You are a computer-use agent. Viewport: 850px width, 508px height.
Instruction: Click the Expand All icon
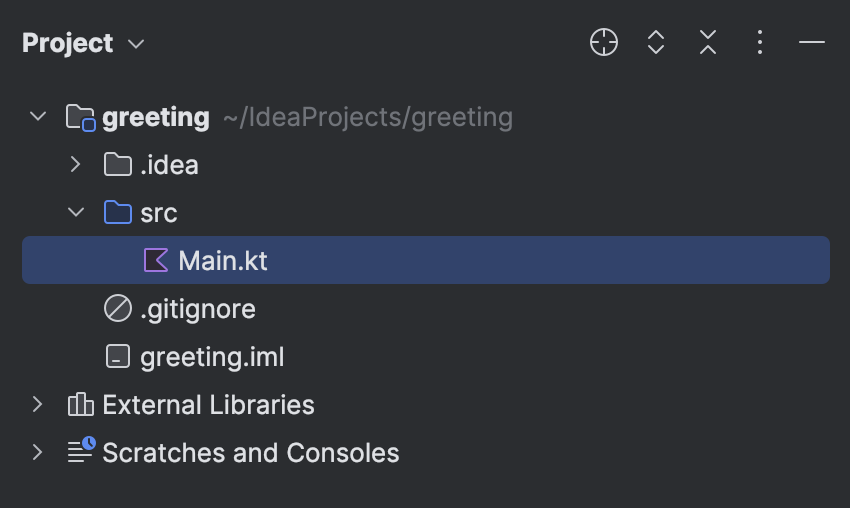[x=656, y=43]
